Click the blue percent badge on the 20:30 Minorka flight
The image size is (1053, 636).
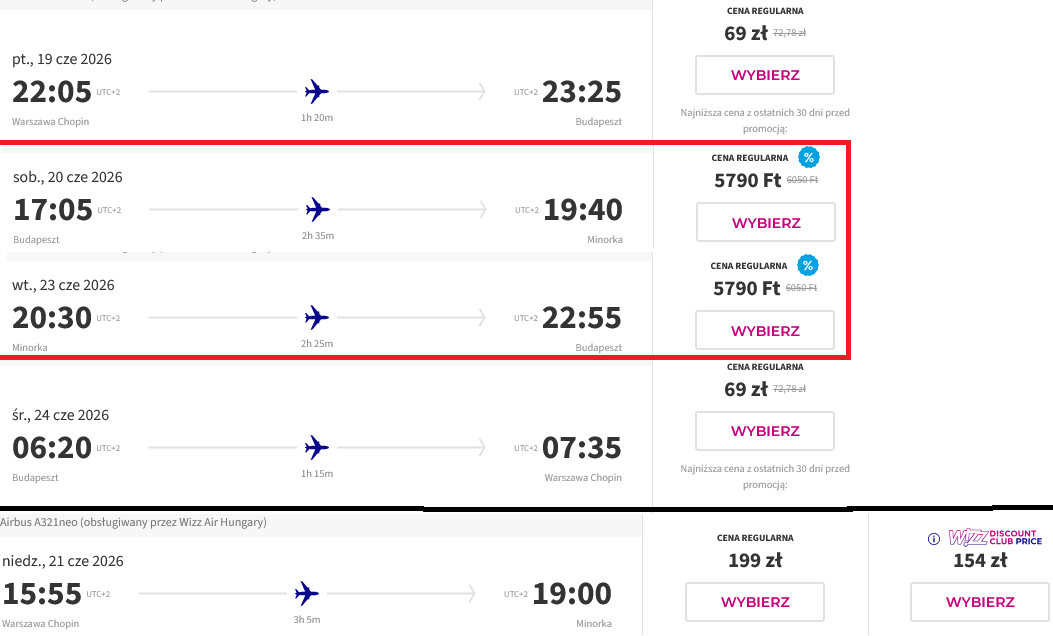pyautogui.click(x=808, y=265)
